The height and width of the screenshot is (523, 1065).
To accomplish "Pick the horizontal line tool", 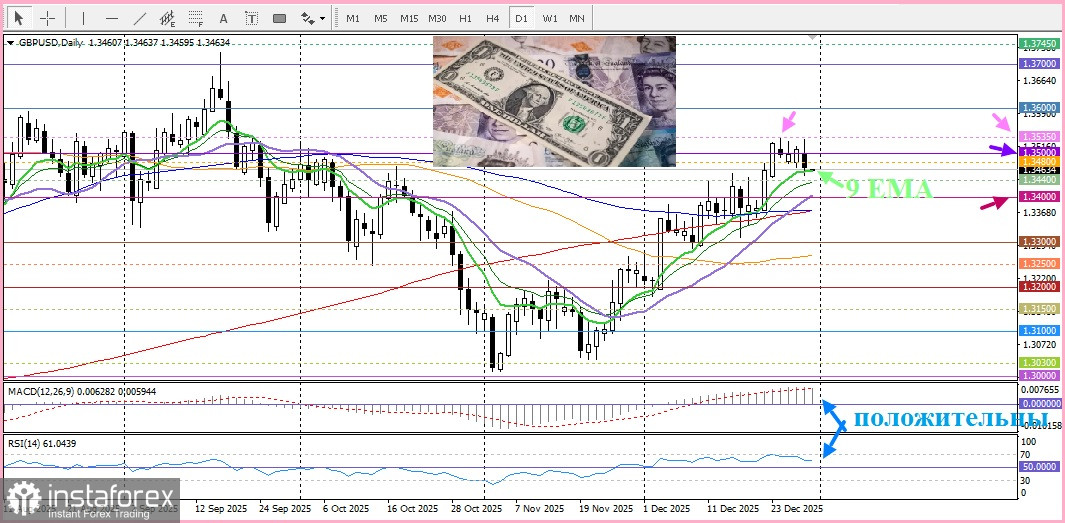I will [111, 18].
